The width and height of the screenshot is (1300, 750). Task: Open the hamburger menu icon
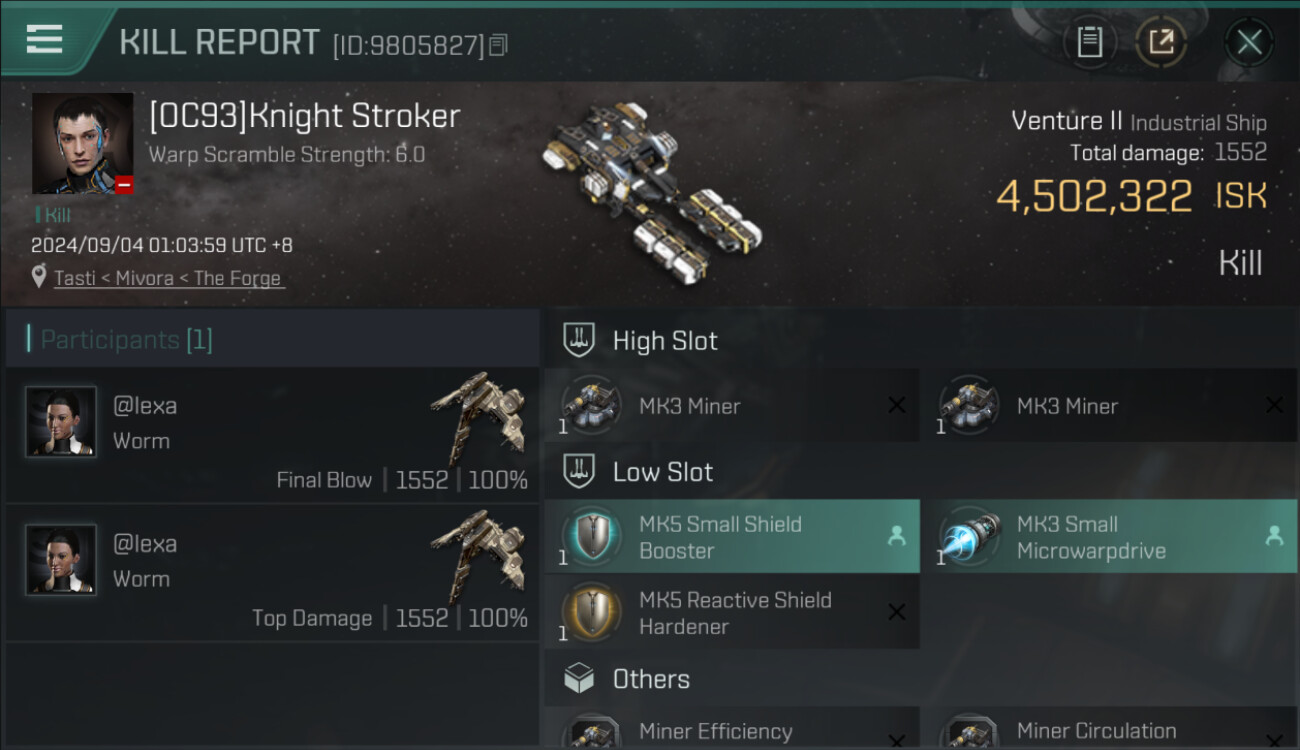pos(44,39)
